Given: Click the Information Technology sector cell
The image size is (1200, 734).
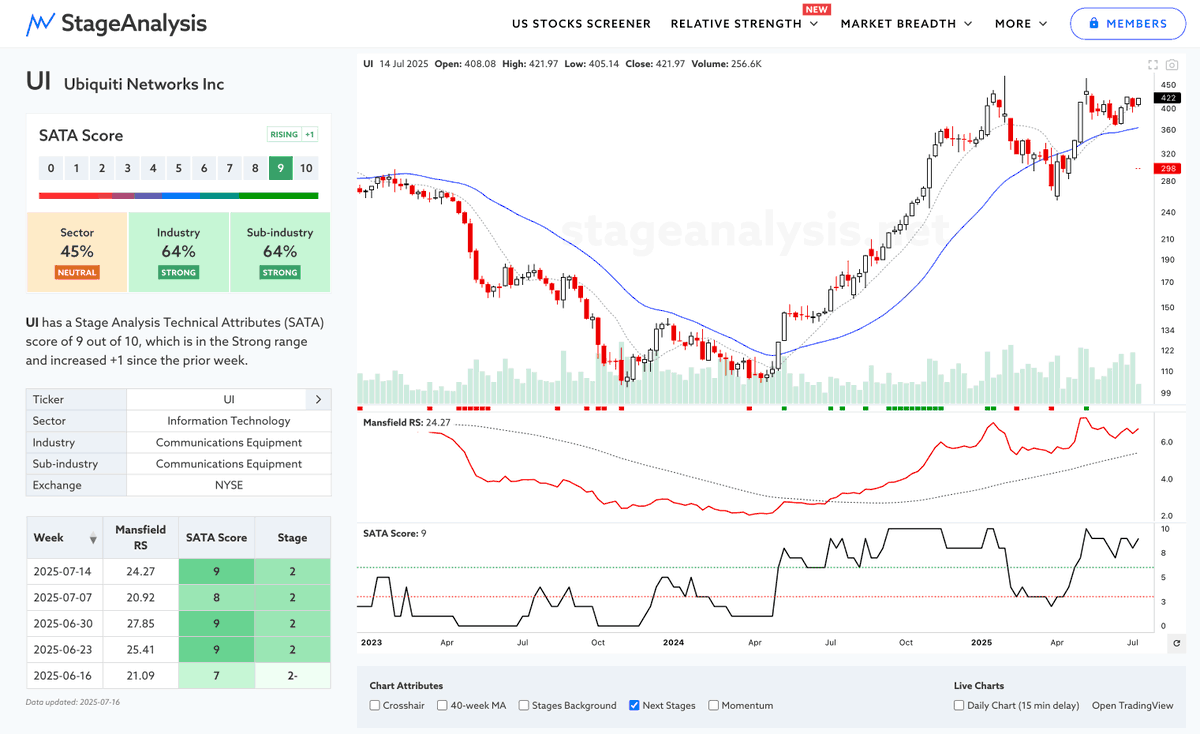Looking at the screenshot, I should pos(229,421).
